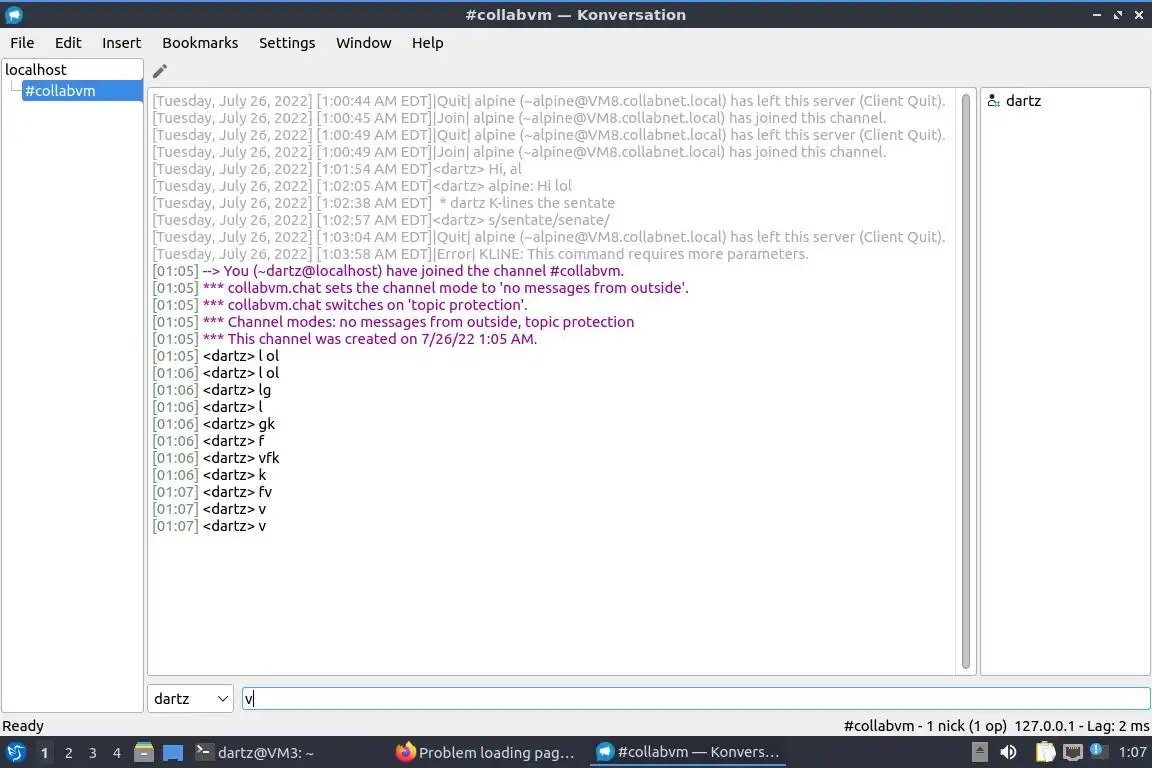The height and width of the screenshot is (768, 1152).
Task: Switch to Problem loading page Firefox window
Action: tap(485, 752)
